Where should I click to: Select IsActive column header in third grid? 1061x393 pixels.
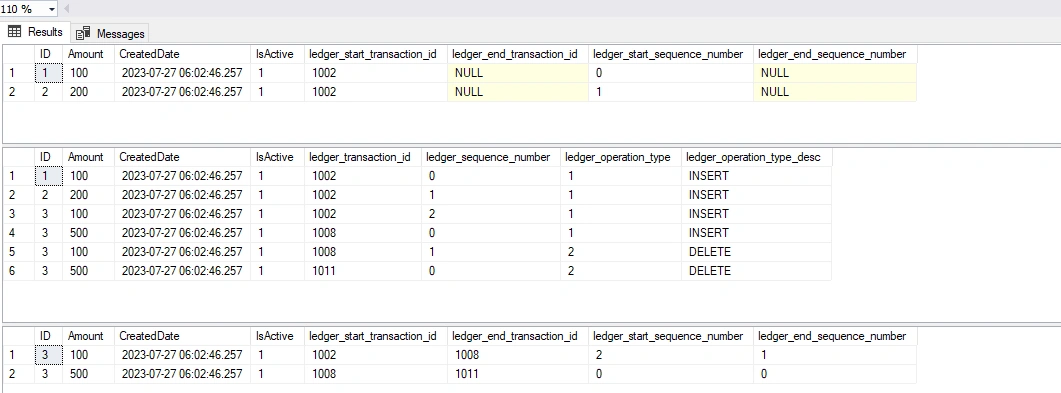pyautogui.click(x=277, y=336)
